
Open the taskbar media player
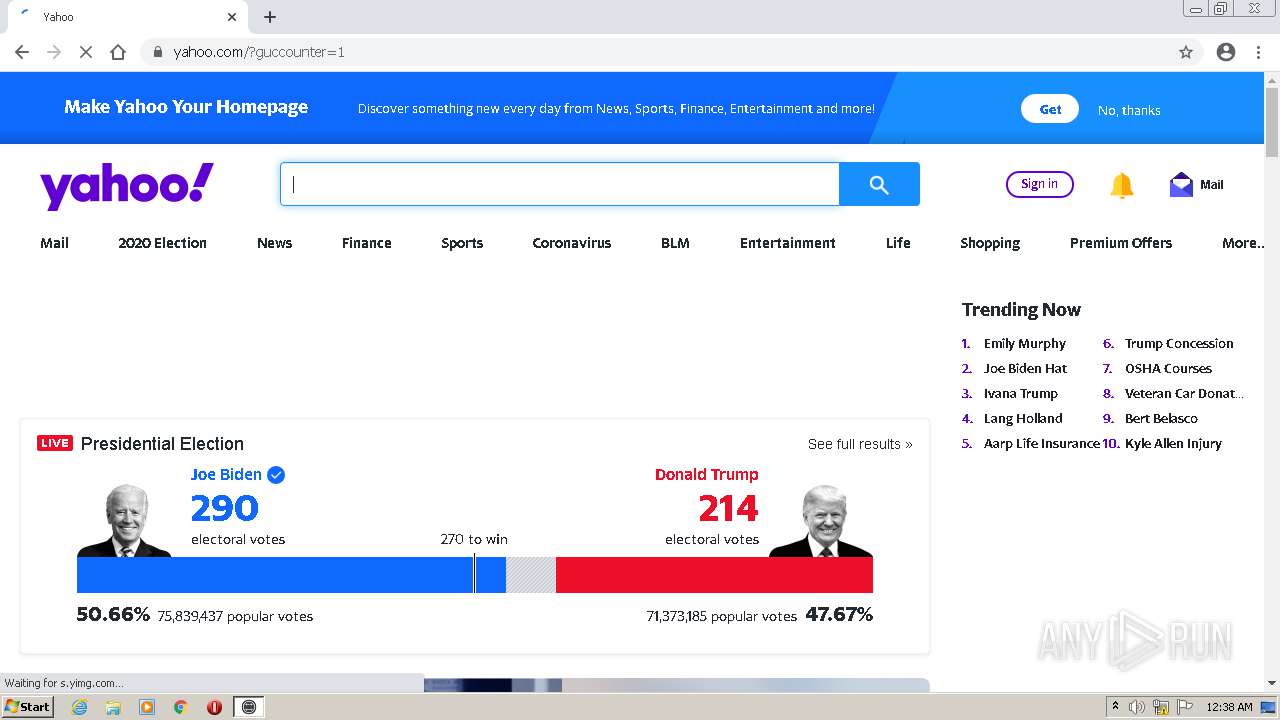[147, 707]
